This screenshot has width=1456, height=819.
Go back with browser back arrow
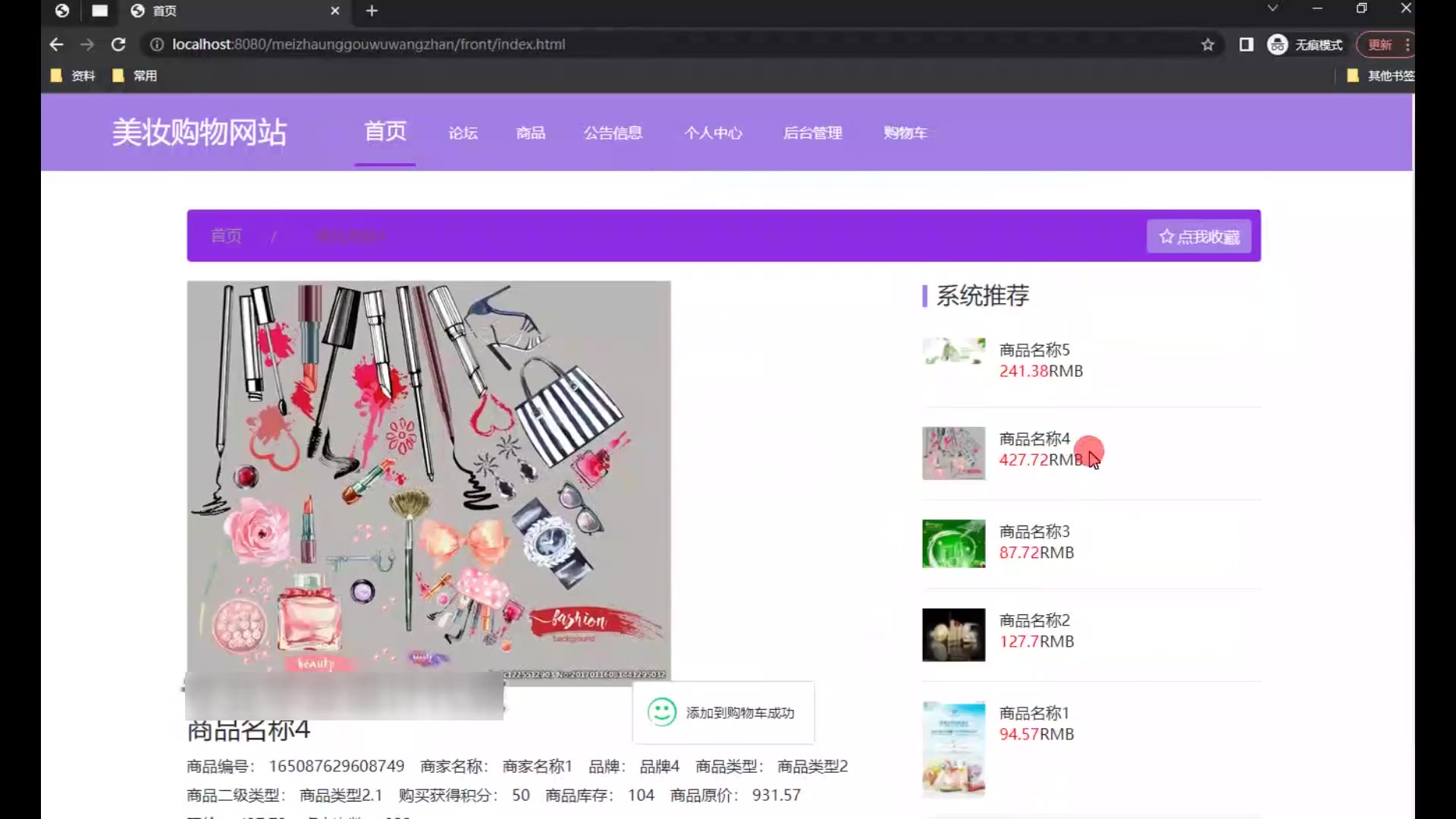(x=56, y=45)
